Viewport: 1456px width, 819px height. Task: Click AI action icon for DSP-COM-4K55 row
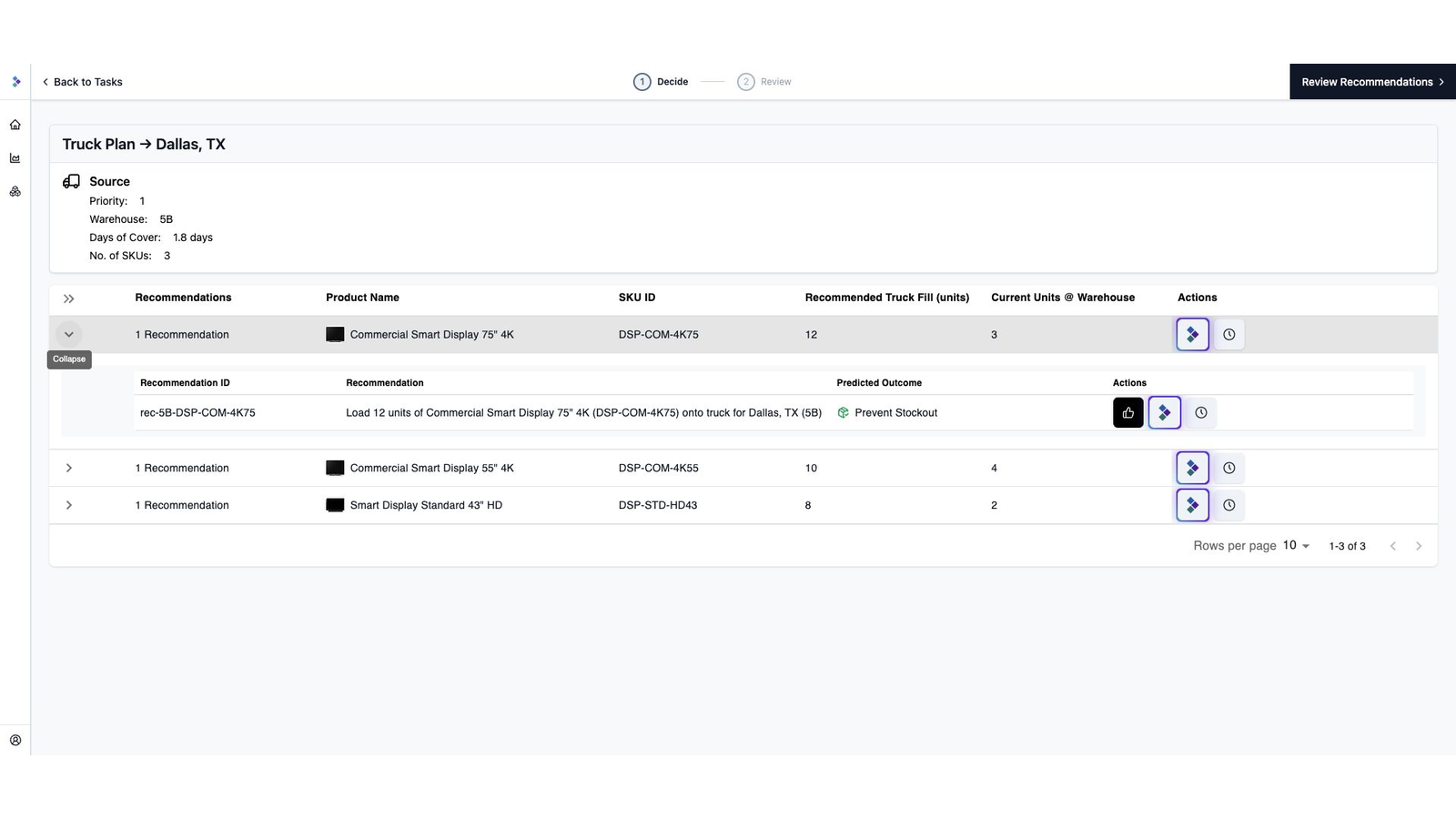(x=1192, y=468)
